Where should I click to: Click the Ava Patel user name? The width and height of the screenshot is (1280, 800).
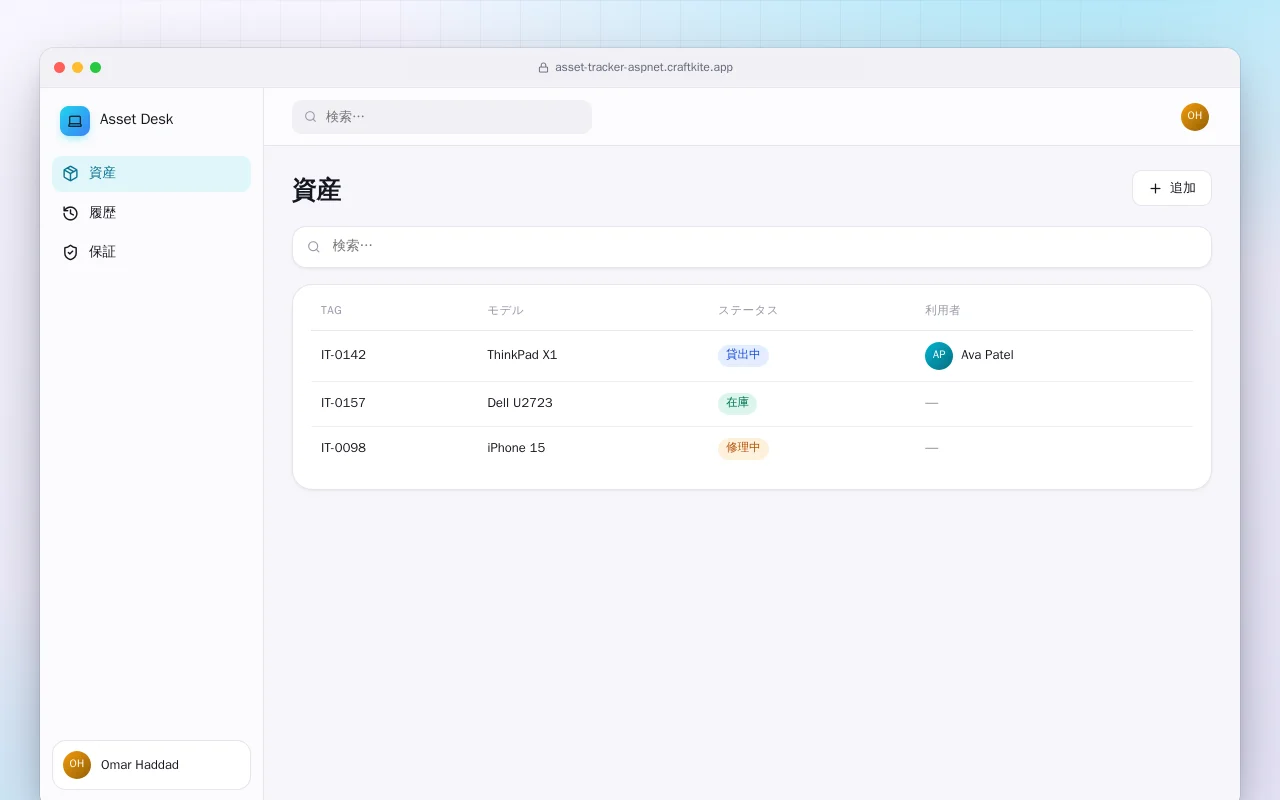(987, 355)
